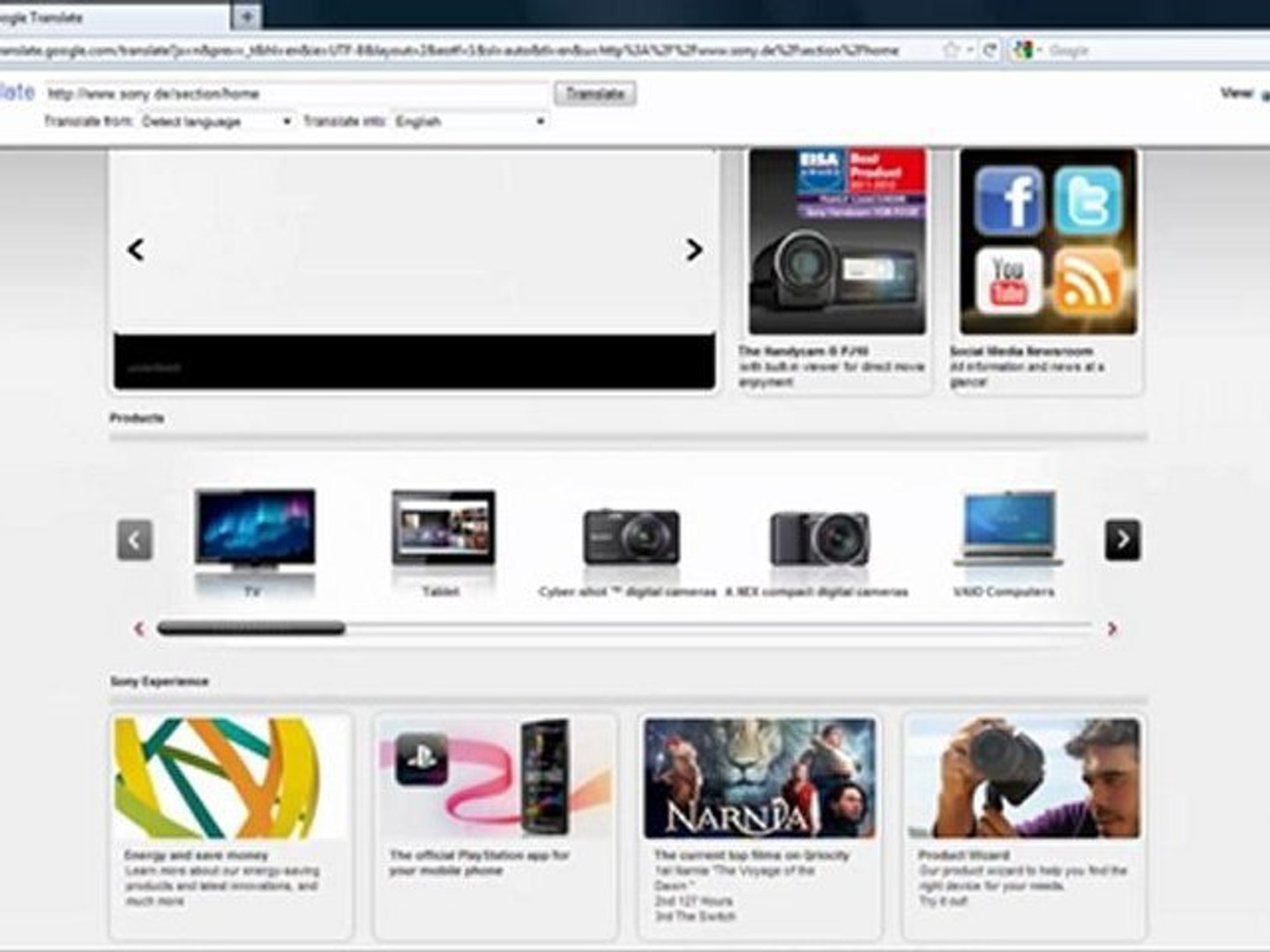Open the colorful energy saving thumbnail
The height and width of the screenshot is (952, 1270).
[230, 778]
